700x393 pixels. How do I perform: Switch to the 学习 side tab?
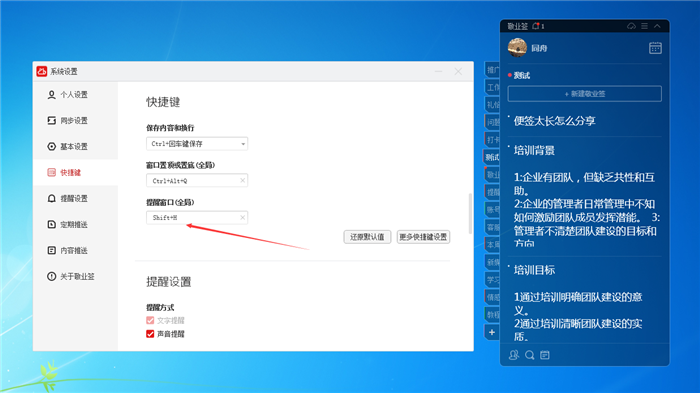[x=492, y=280]
